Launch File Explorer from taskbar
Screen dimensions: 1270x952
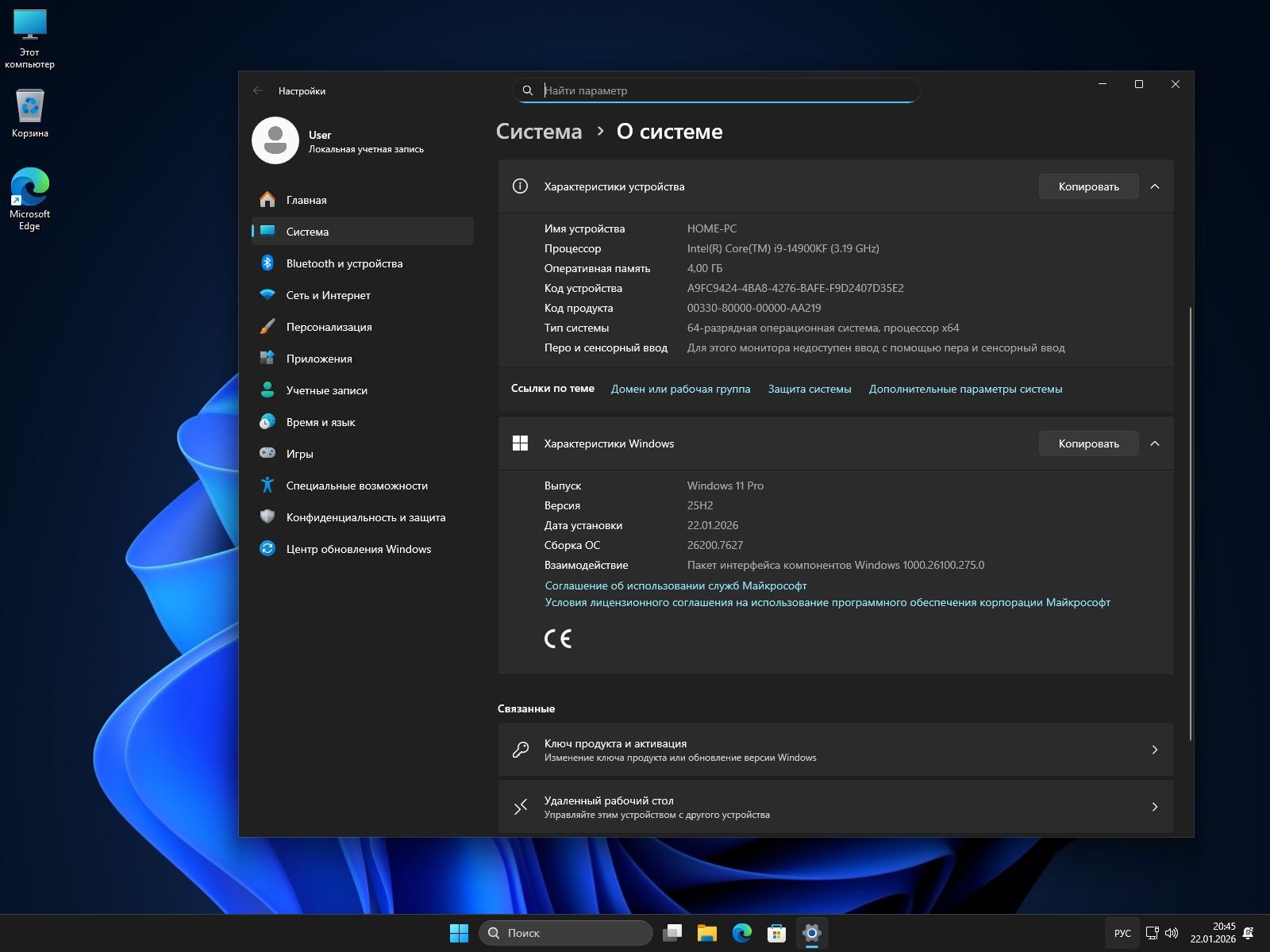(706, 933)
